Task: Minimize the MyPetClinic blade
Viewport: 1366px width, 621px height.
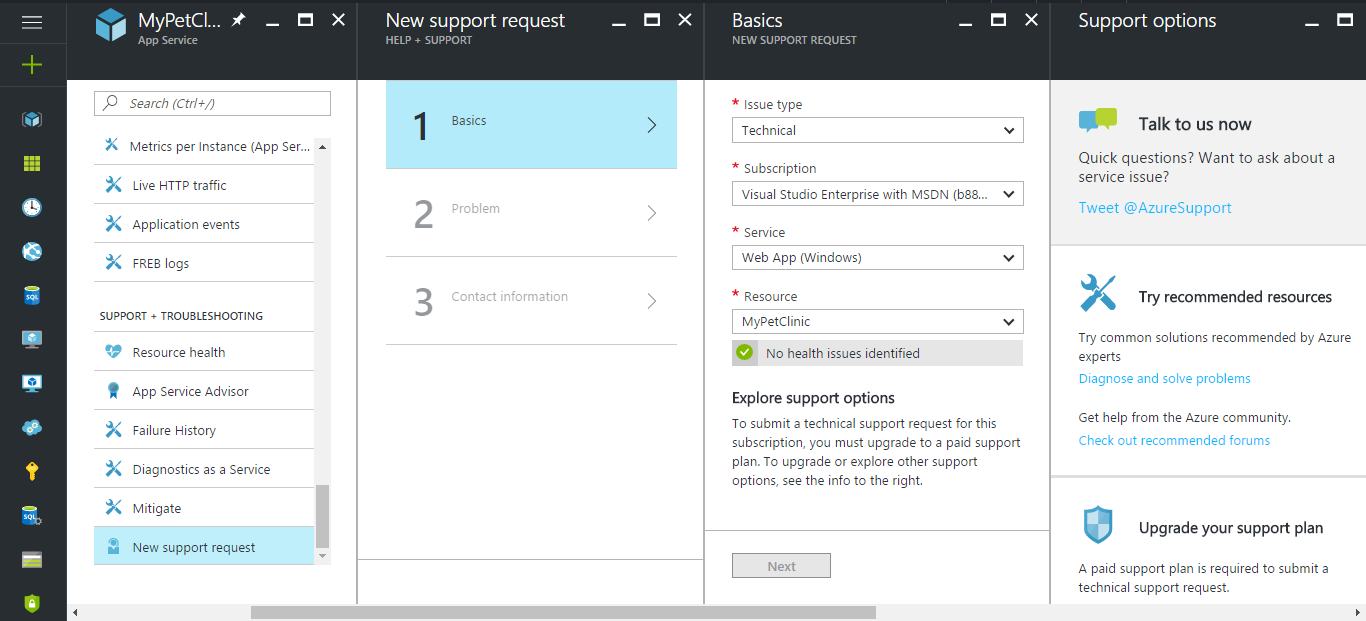Action: 273,22
